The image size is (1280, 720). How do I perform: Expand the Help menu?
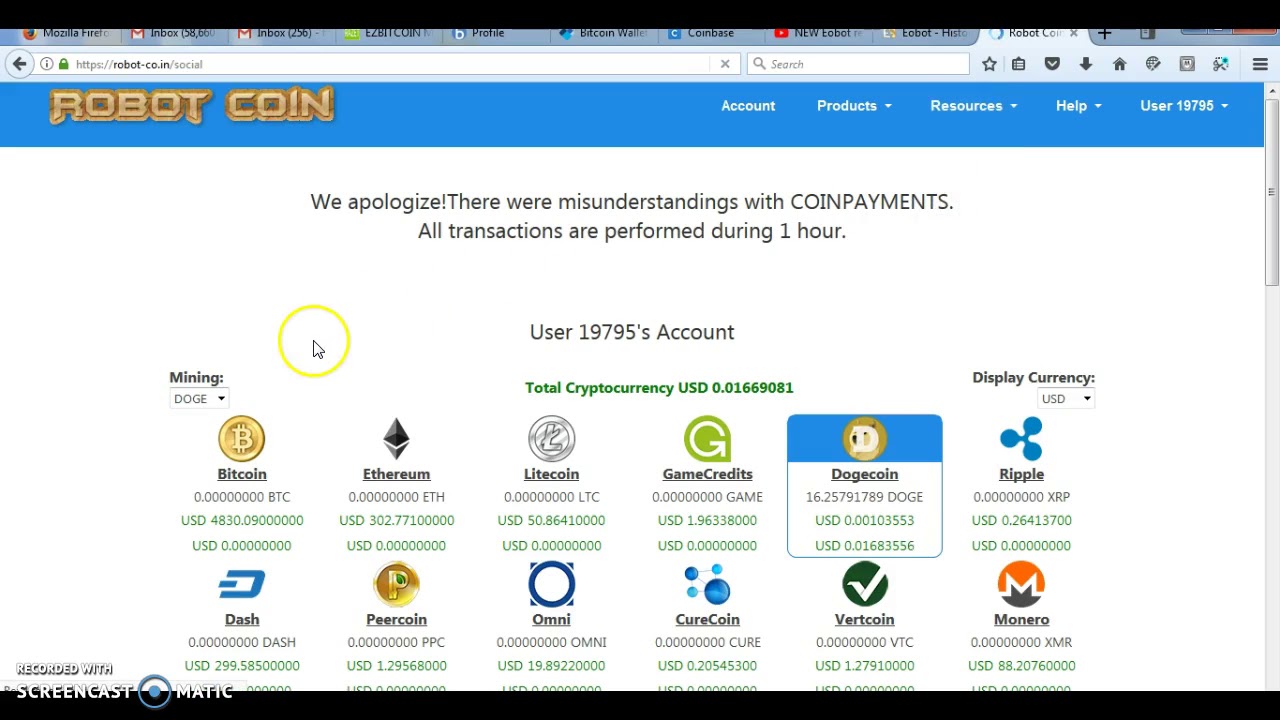tap(1078, 106)
